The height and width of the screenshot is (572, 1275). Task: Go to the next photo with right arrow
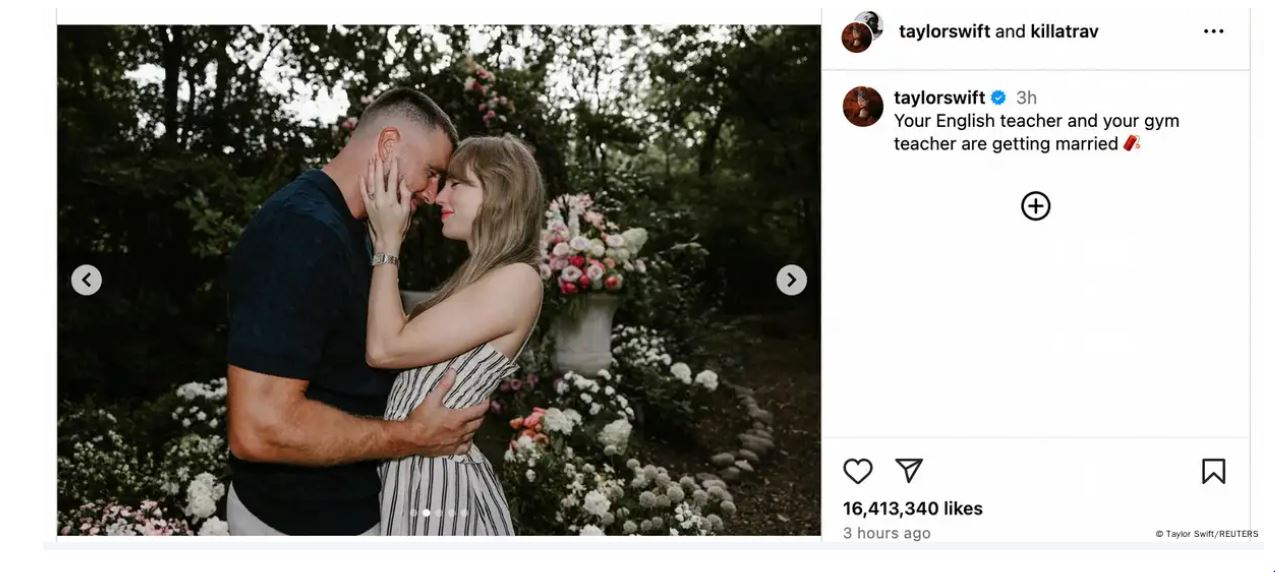[791, 280]
